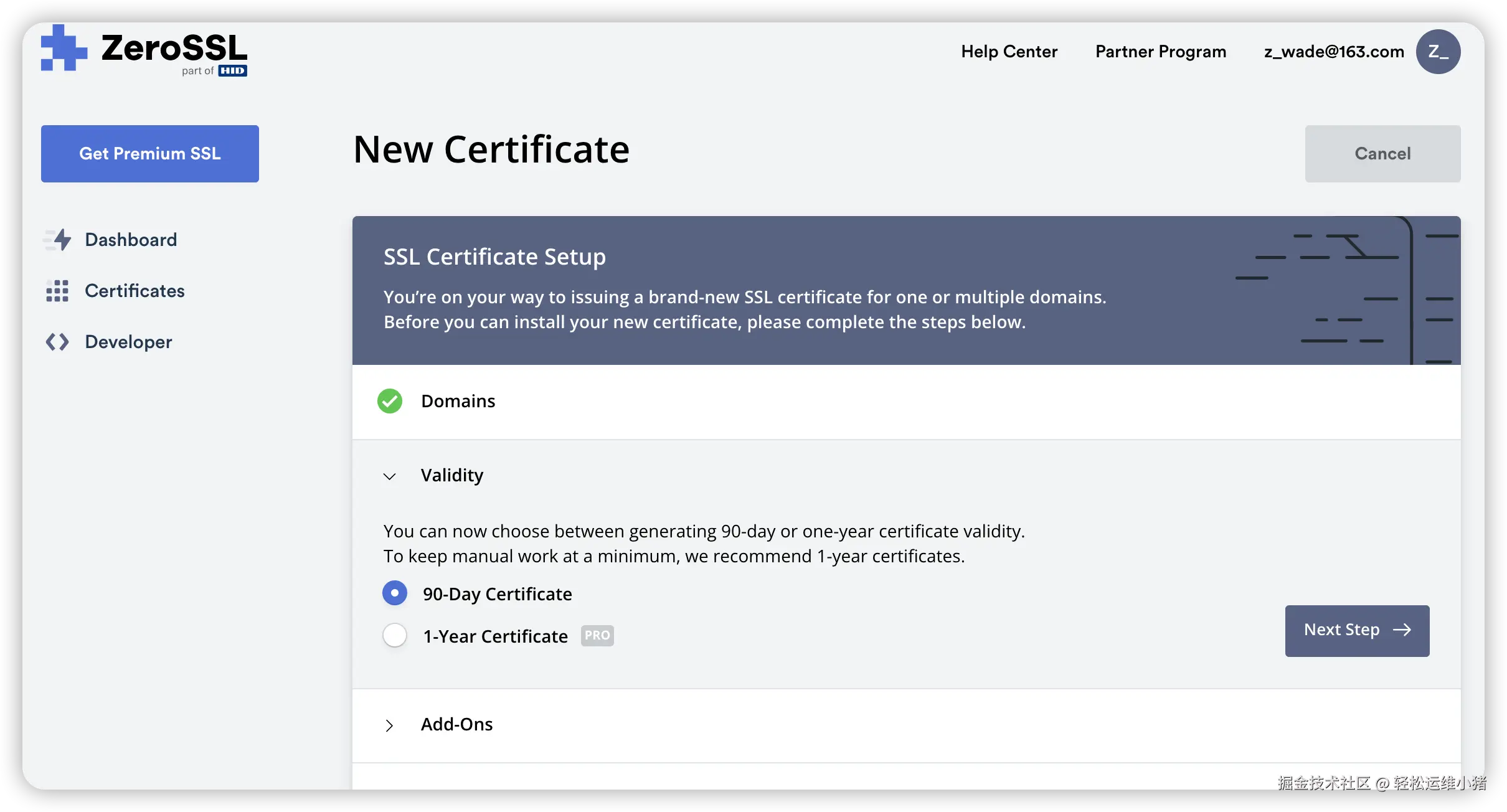Click the Z_ user avatar circle
This screenshot has height=812, width=1507.
(x=1438, y=52)
